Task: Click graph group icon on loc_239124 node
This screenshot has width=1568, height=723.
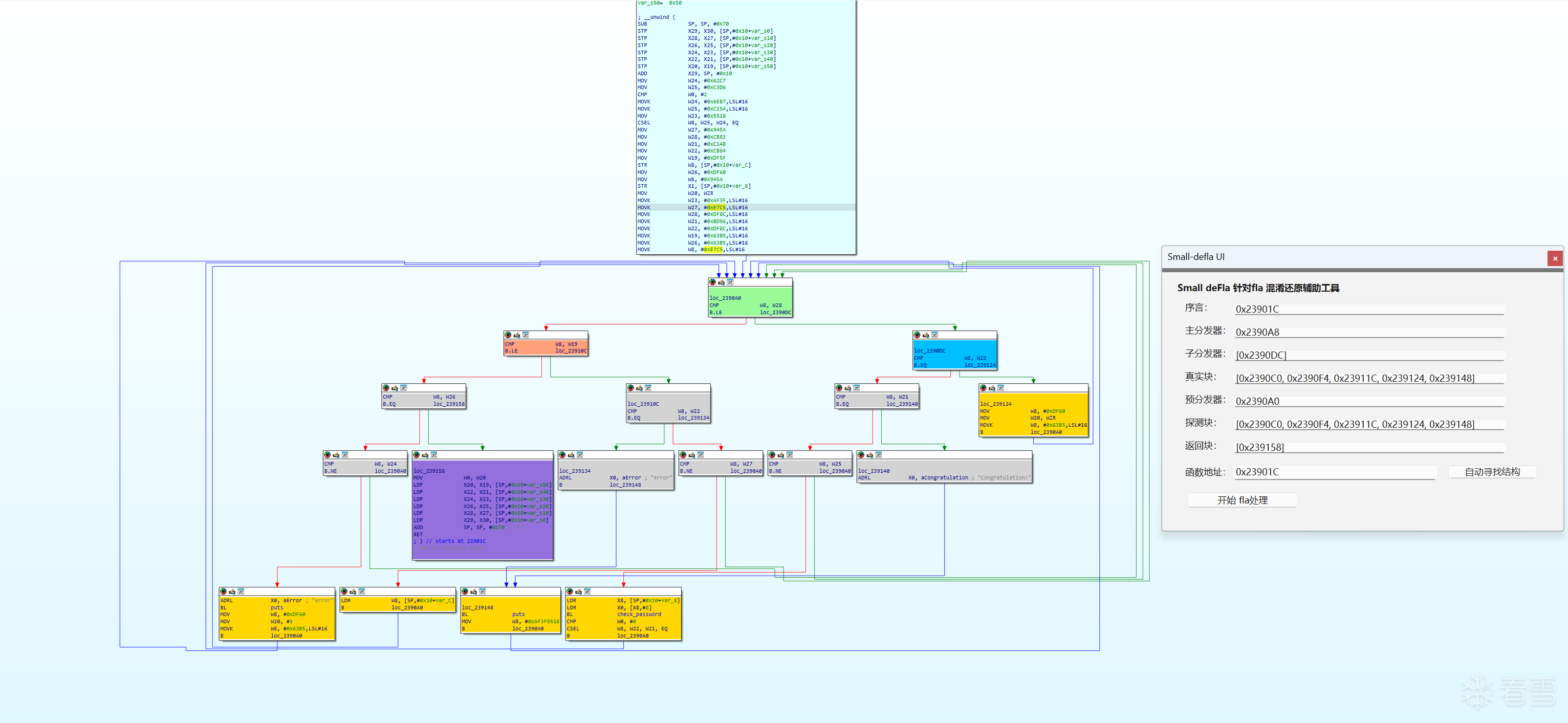Action: click(x=1000, y=388)
